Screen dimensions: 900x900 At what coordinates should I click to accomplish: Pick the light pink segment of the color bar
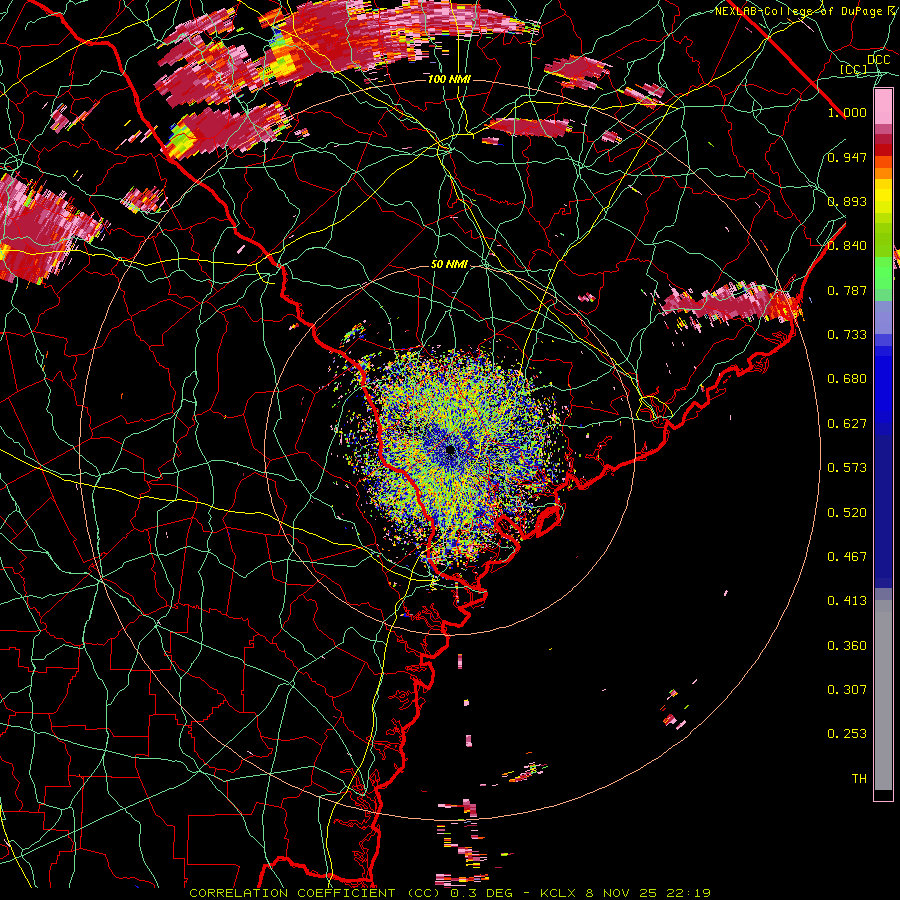click(883, 107)
